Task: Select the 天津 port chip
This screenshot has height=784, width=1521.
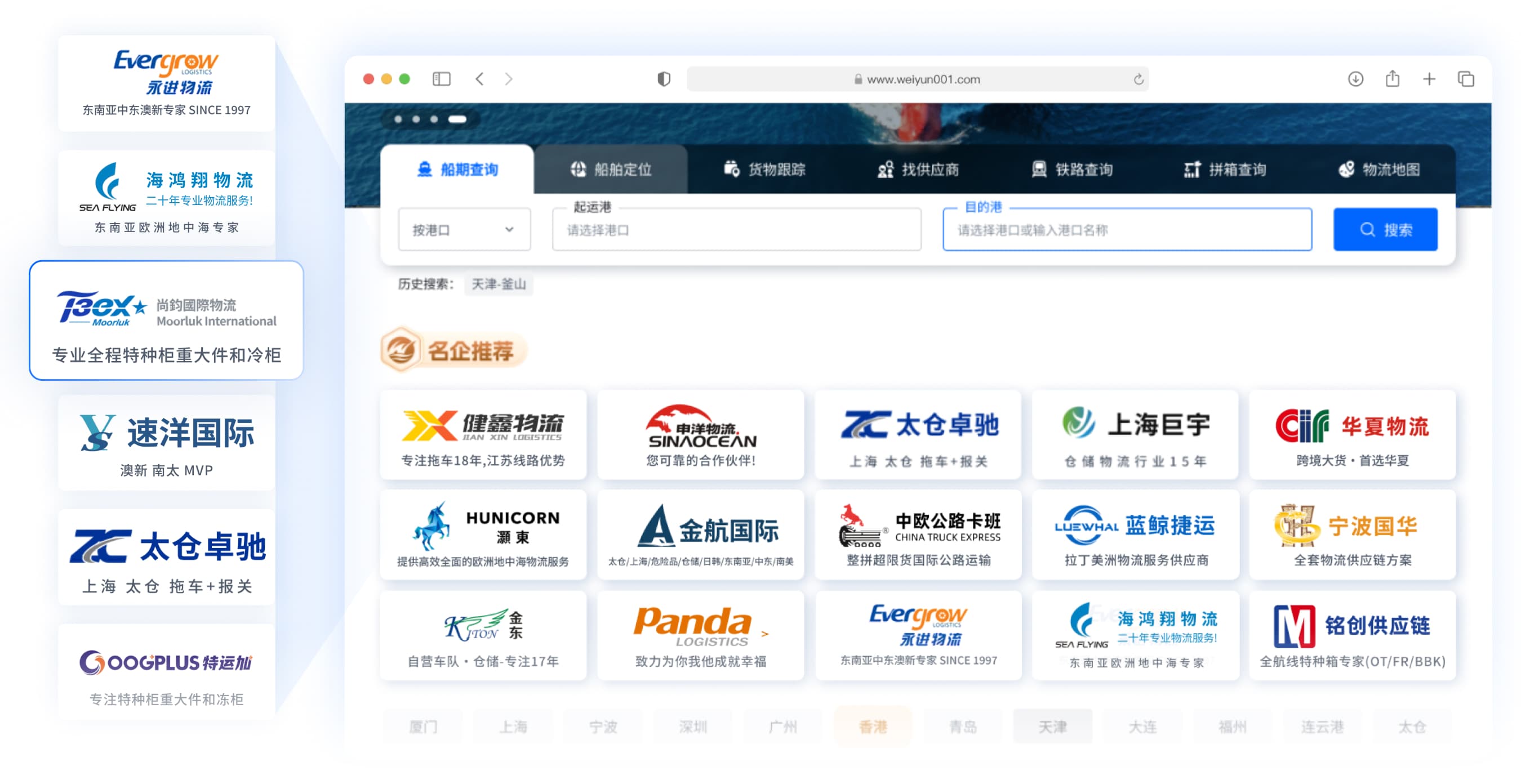Action: pyautogui.click(x=1053, y=727)
